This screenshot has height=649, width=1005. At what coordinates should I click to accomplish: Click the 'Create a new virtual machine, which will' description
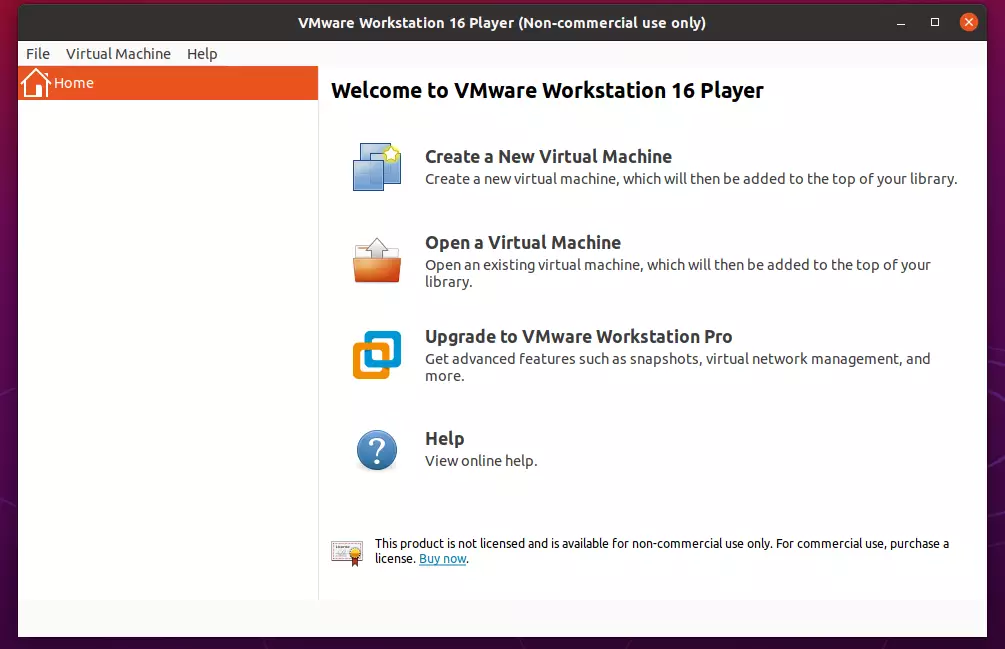pyautogui.click(x=691, y=179)
